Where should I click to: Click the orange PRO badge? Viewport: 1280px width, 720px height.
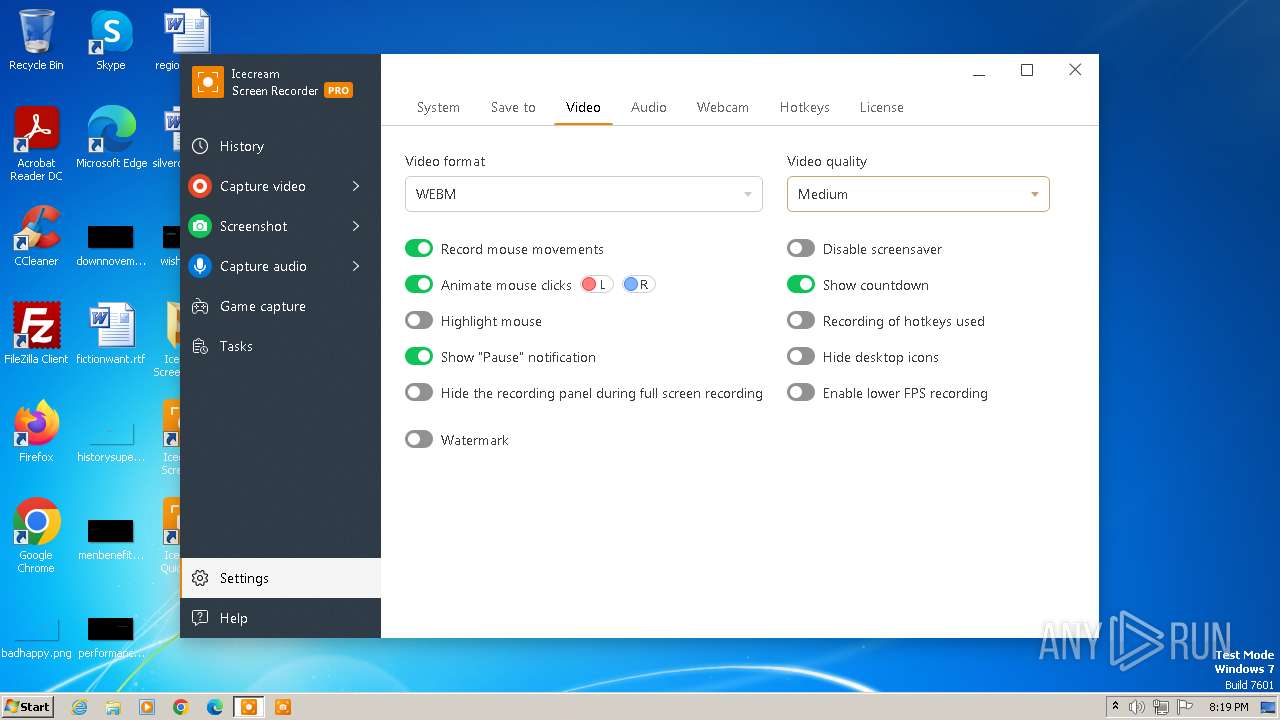coord(338,90)
